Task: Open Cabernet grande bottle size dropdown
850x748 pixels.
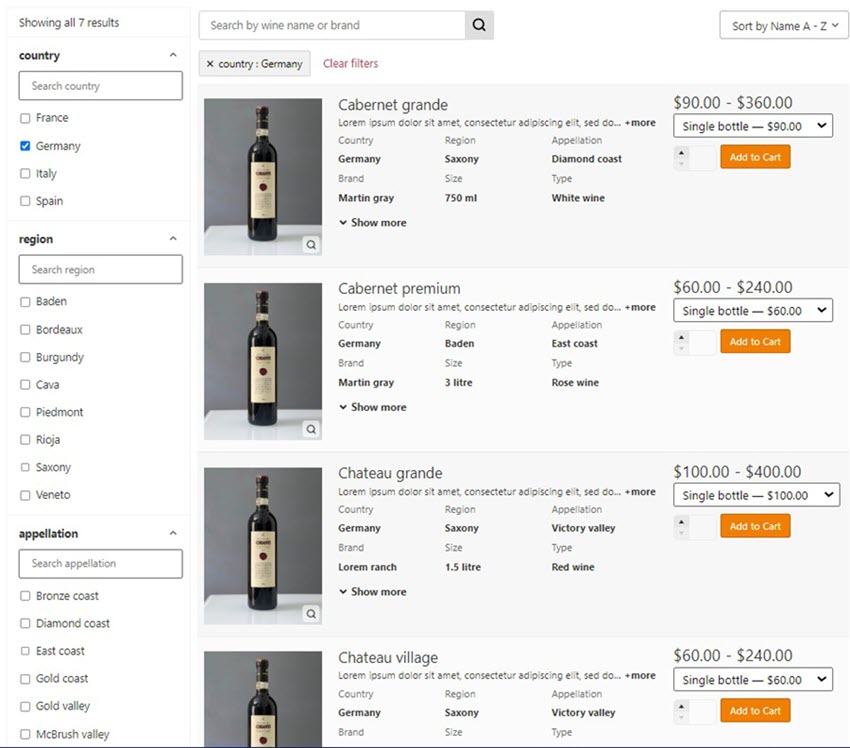Action: tap(753, 126)
